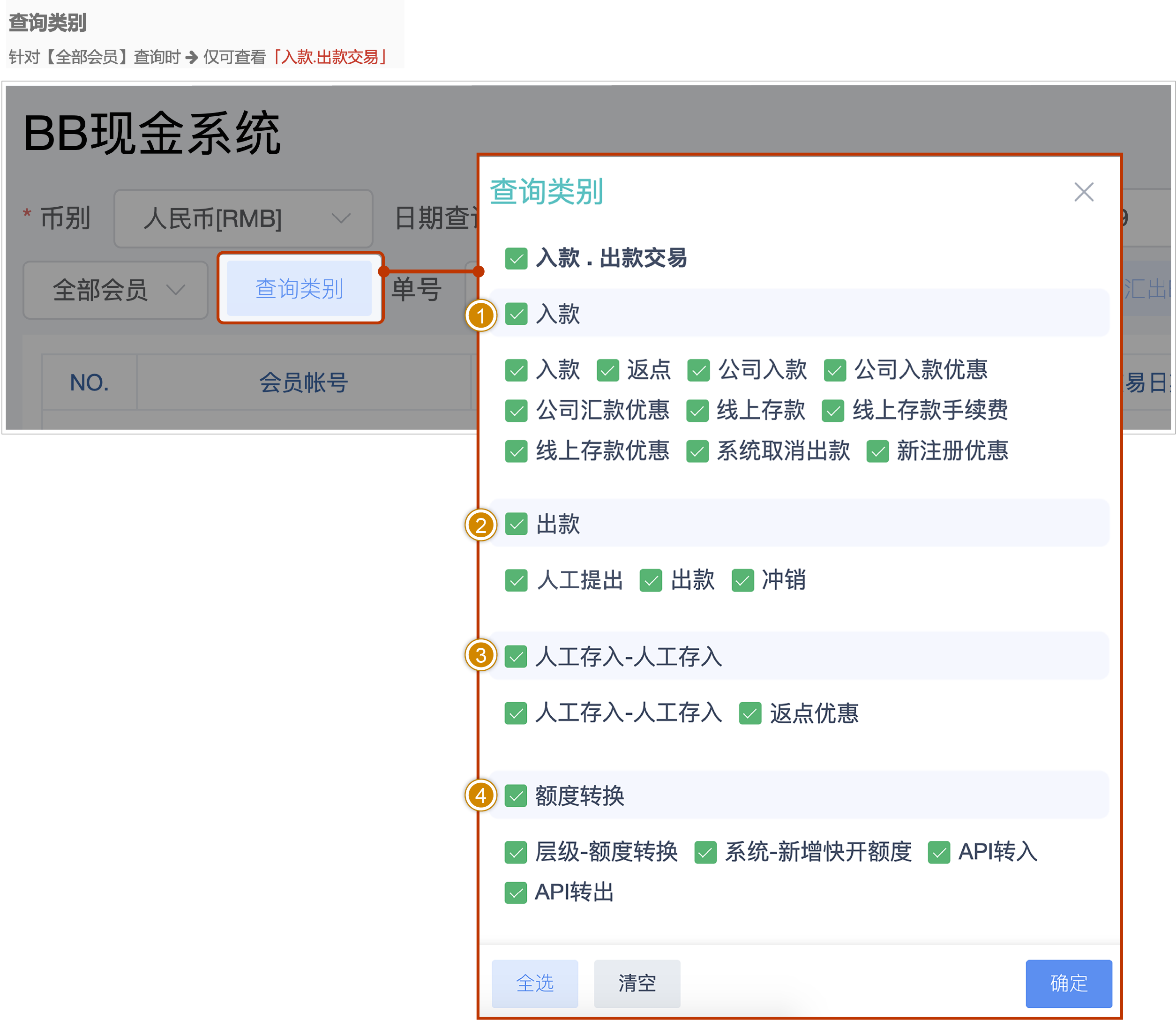Expand the 全部会员 dropdown
1176x1020 pixels.
coord(116,290)
